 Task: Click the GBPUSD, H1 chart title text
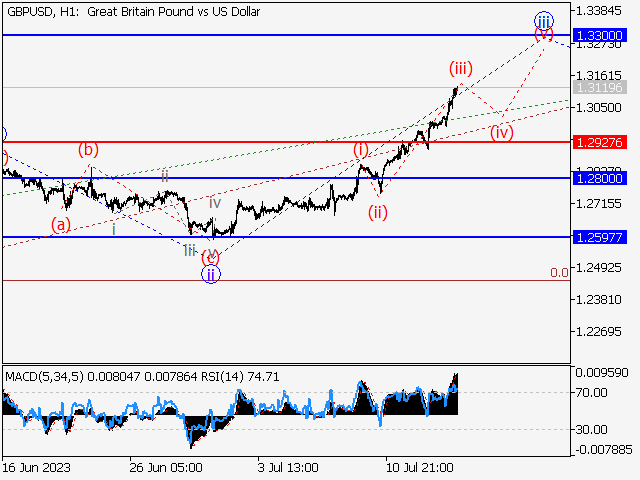133,12
